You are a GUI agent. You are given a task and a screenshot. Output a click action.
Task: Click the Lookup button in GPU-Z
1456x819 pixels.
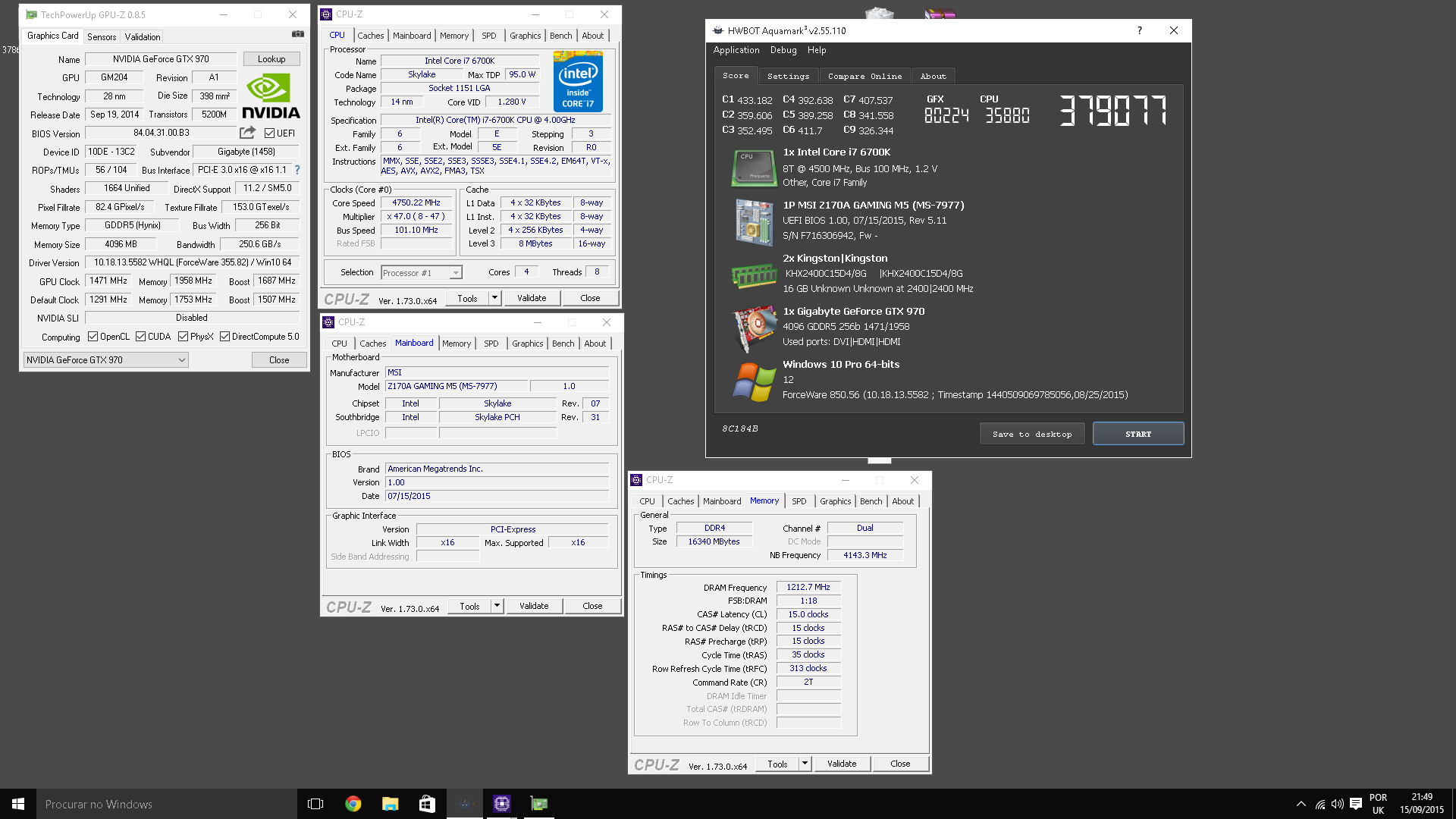click(x=271, y=59)
